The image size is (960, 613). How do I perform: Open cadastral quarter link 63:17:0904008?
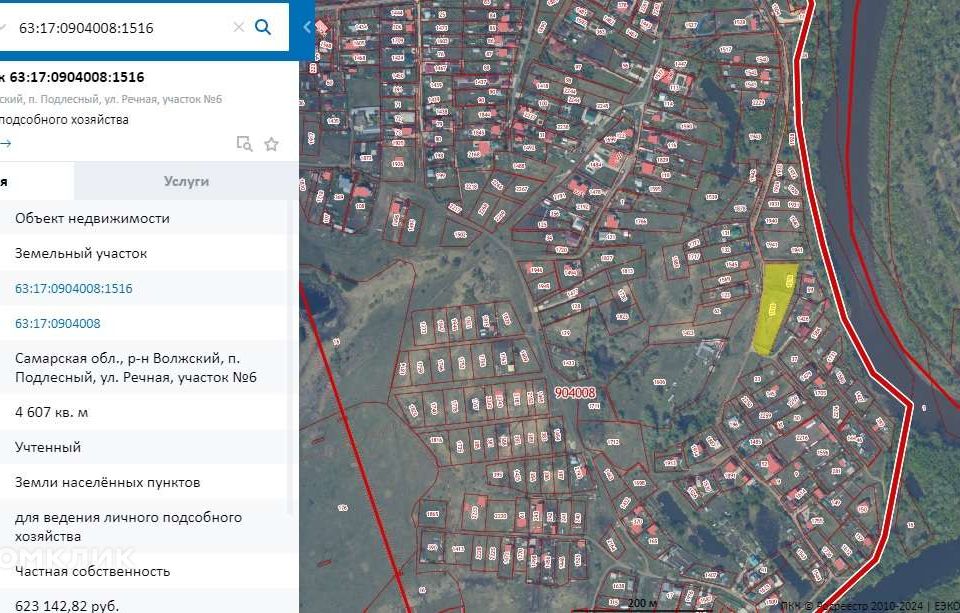58,323
